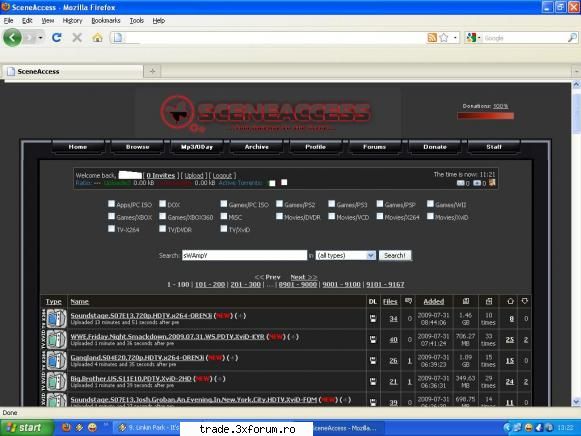Reload the page with refresh icon
581x436 pixels.
57,37
